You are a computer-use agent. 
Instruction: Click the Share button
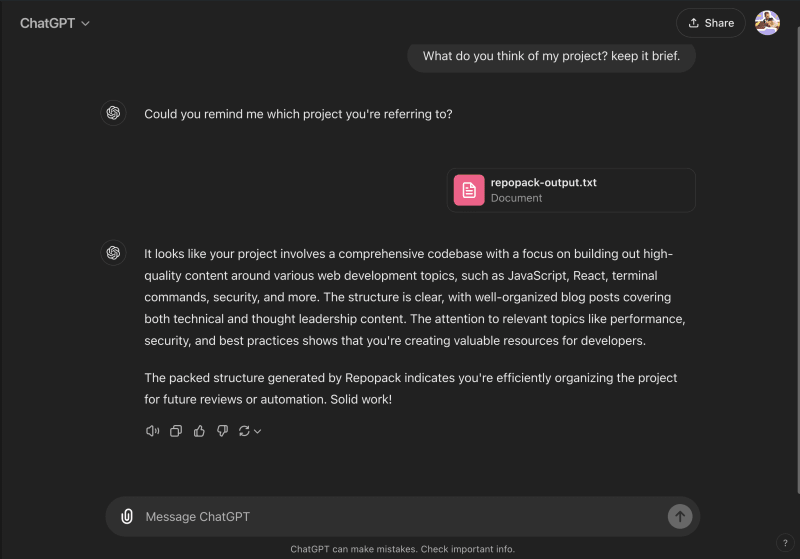[711, 23]
